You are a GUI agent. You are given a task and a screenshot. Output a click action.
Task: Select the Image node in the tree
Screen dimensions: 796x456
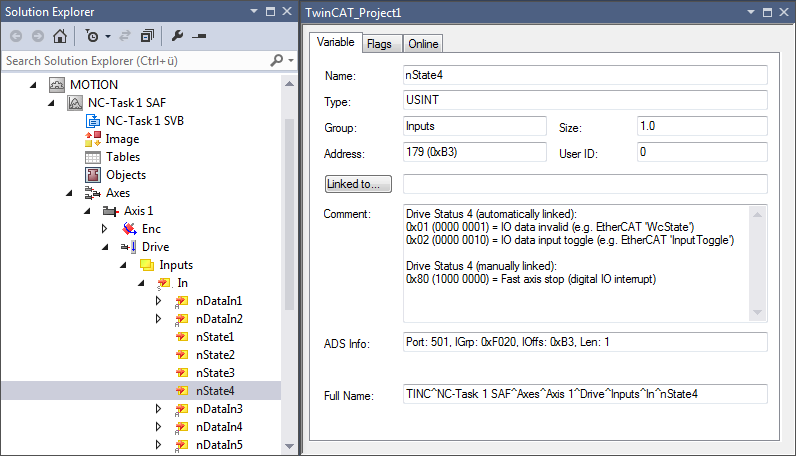[x=122, y=139]
